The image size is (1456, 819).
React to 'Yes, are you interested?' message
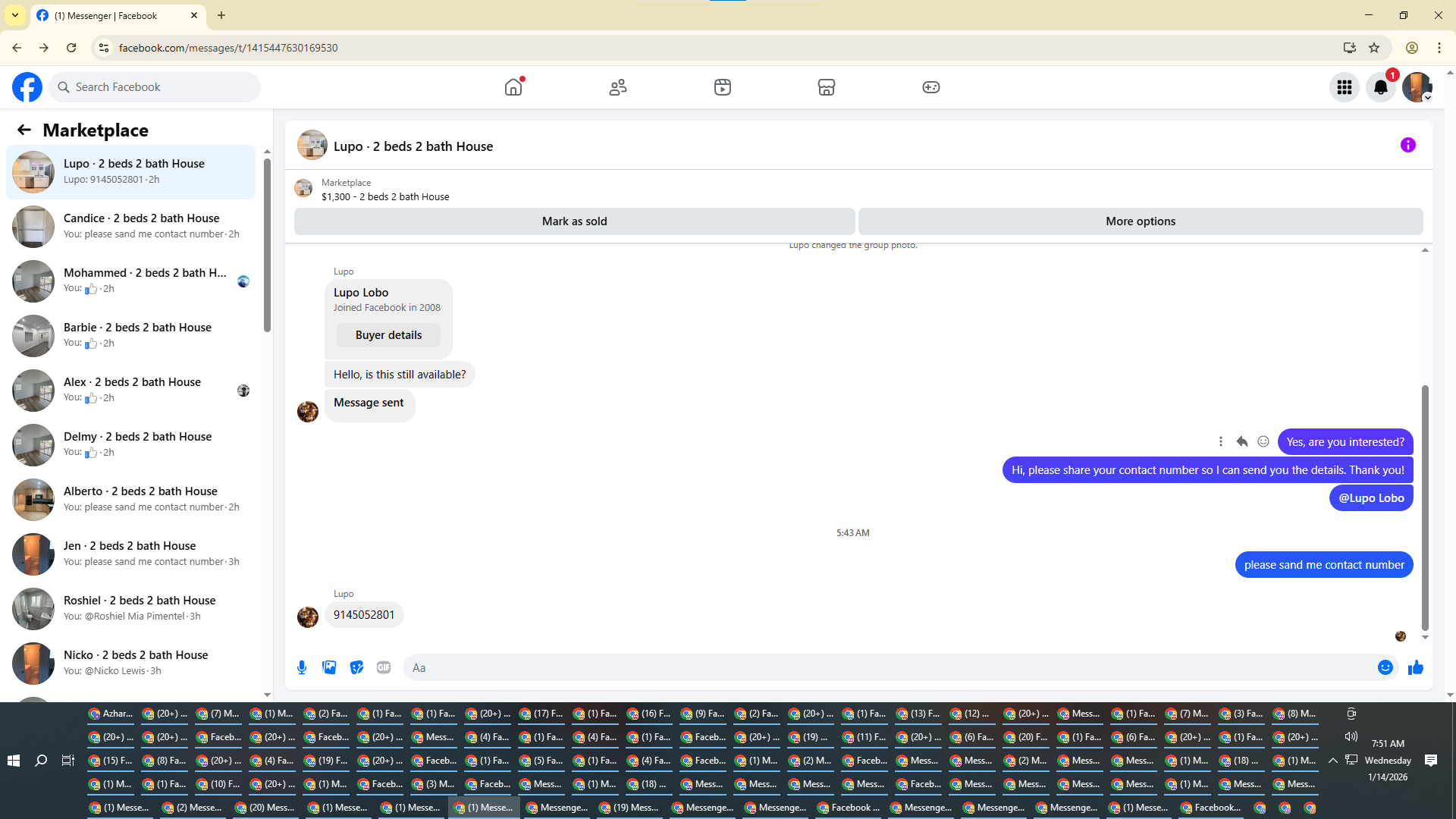[x=1263, y=441]
